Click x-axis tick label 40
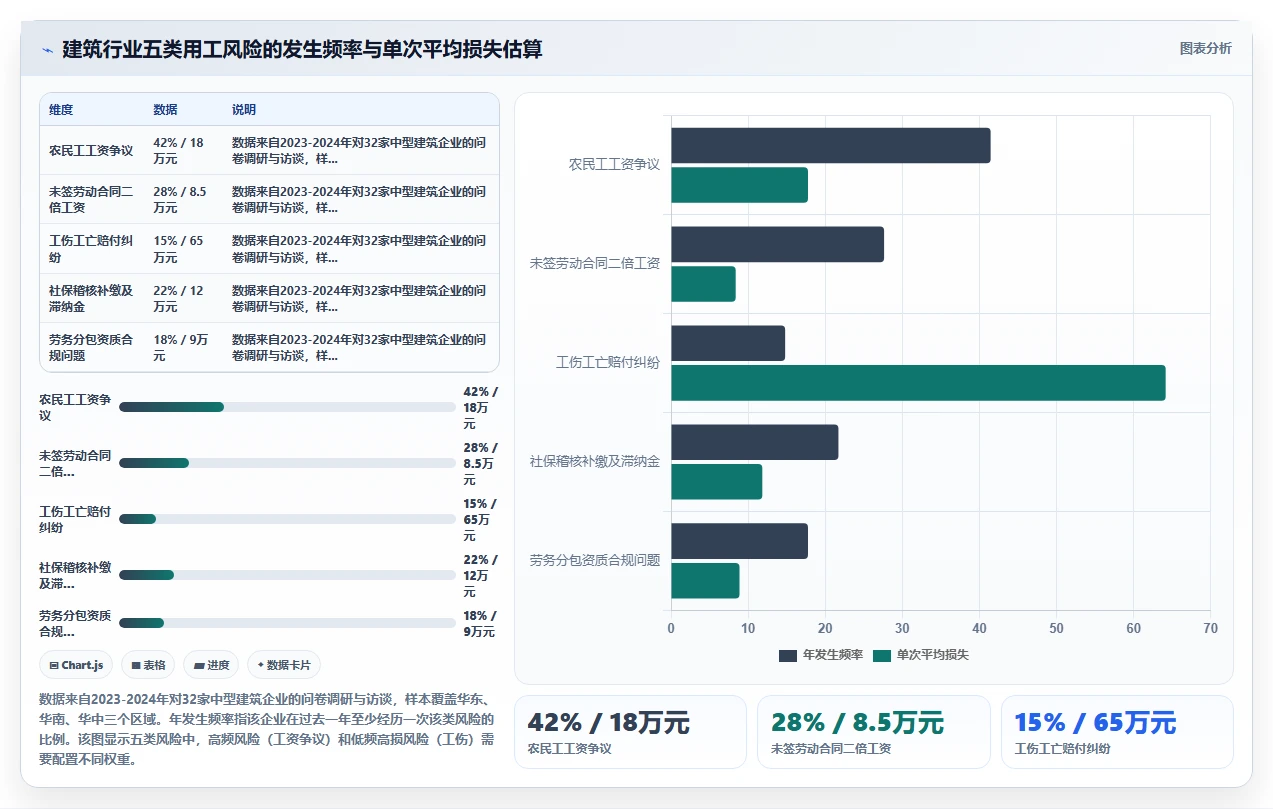 [979, 629]
